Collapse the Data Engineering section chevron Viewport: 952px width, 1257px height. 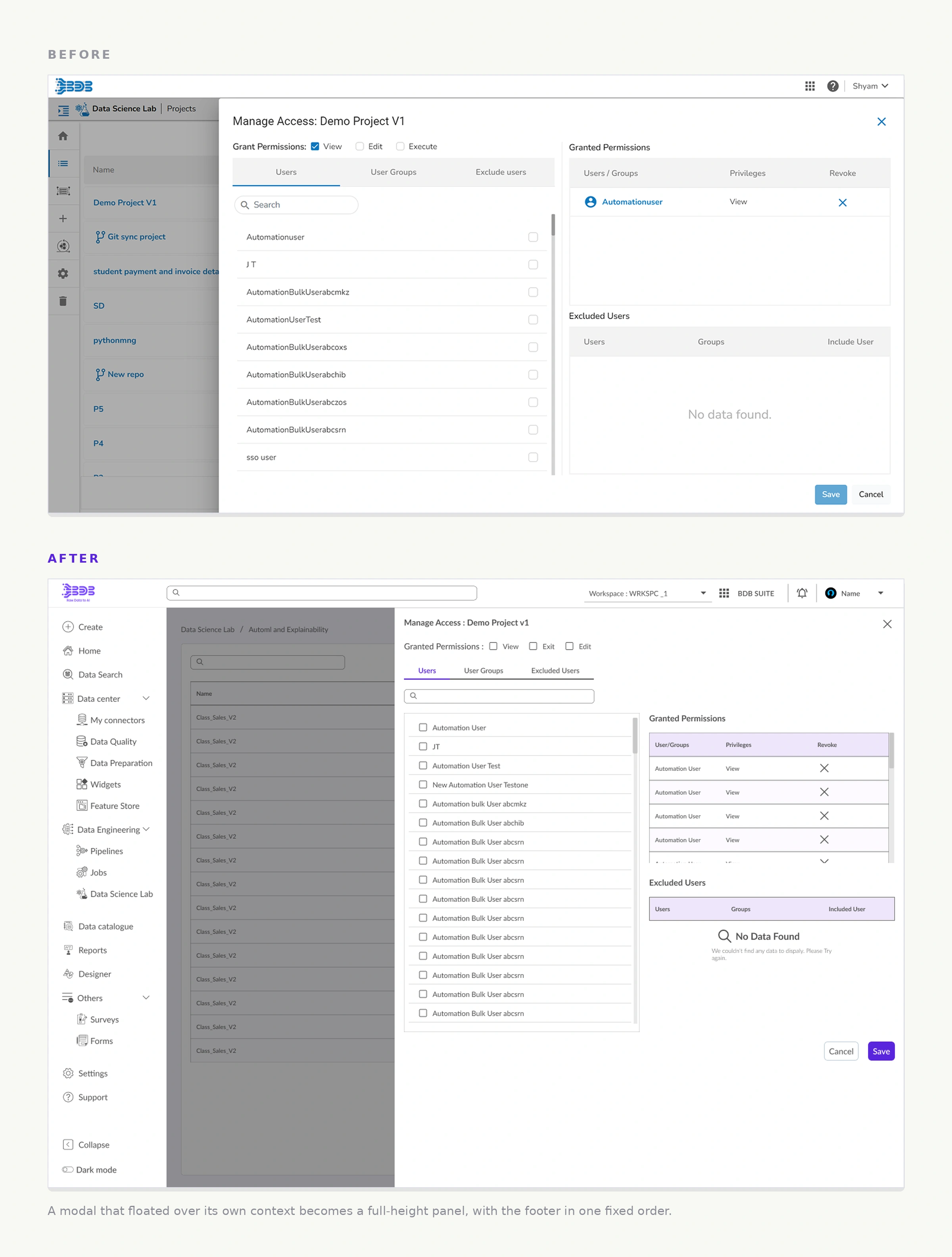146,830
